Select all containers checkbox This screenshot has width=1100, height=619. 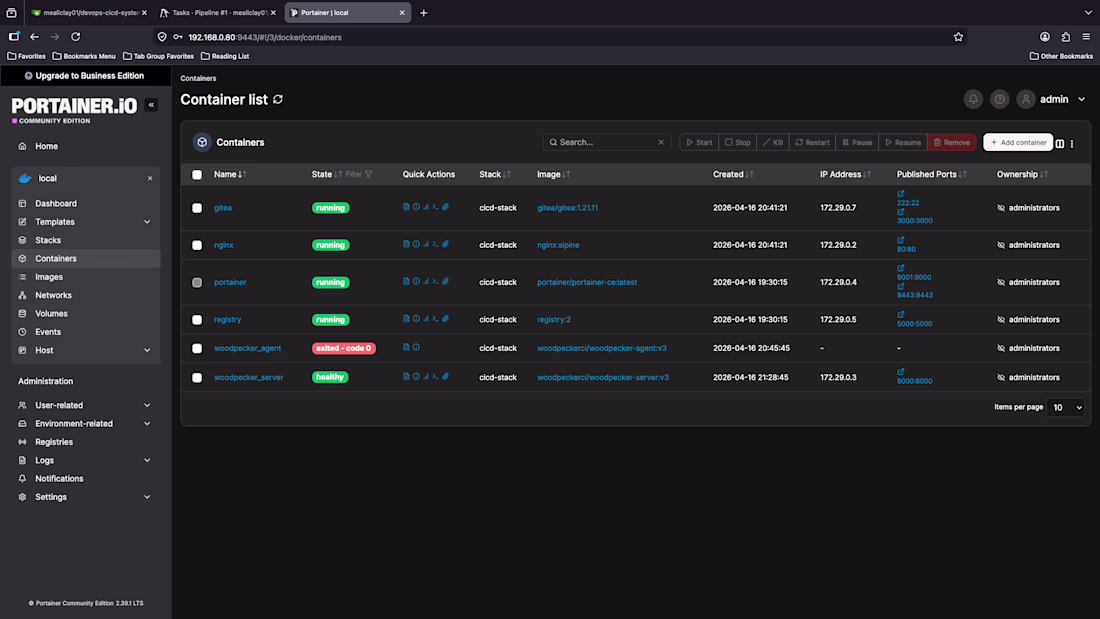click(197, 175)
